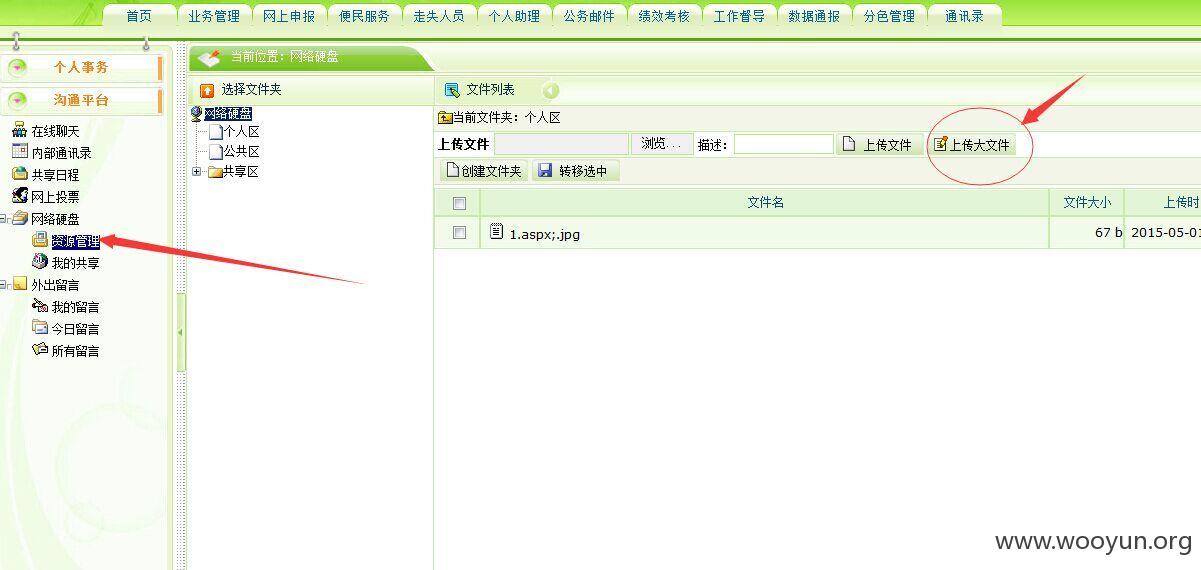Click the current folder icon before 当前文件夹

pos(446,118)
